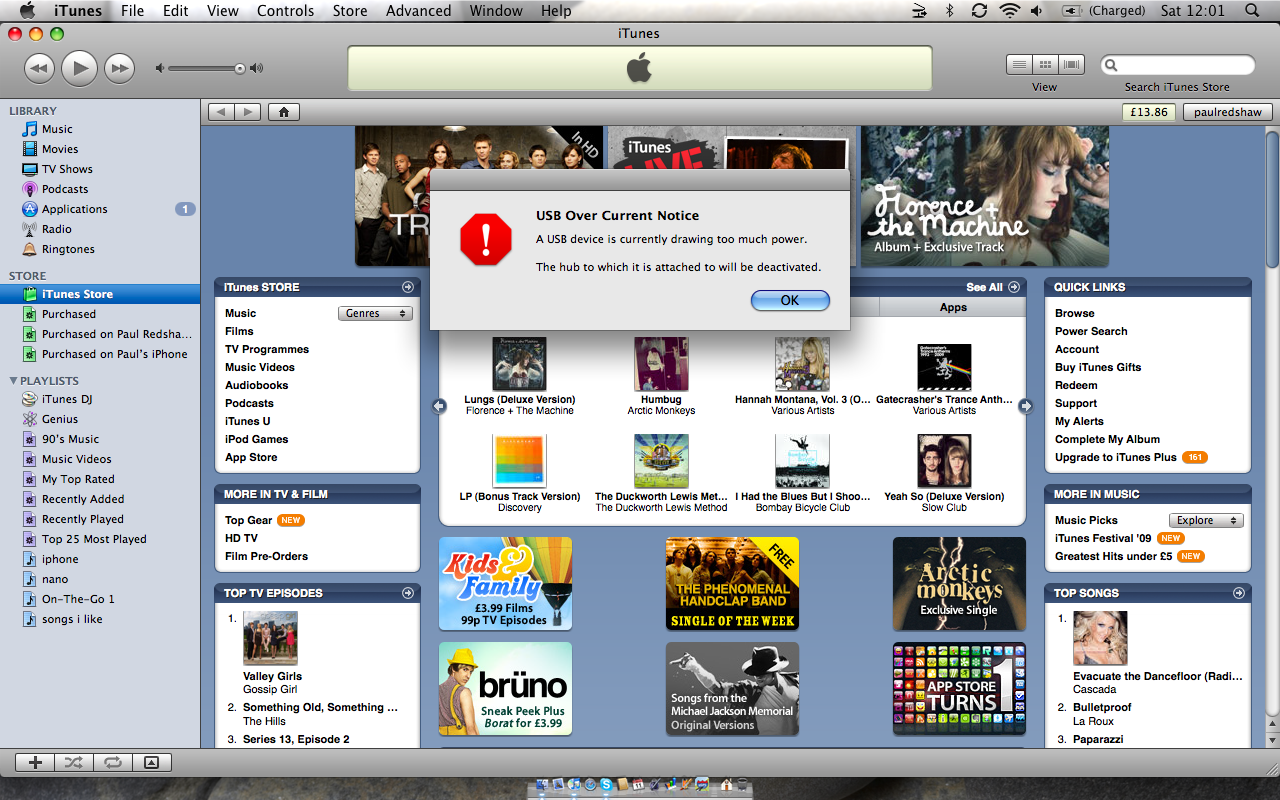Click the volume slider
The image size is (1280, 800).
208,68
